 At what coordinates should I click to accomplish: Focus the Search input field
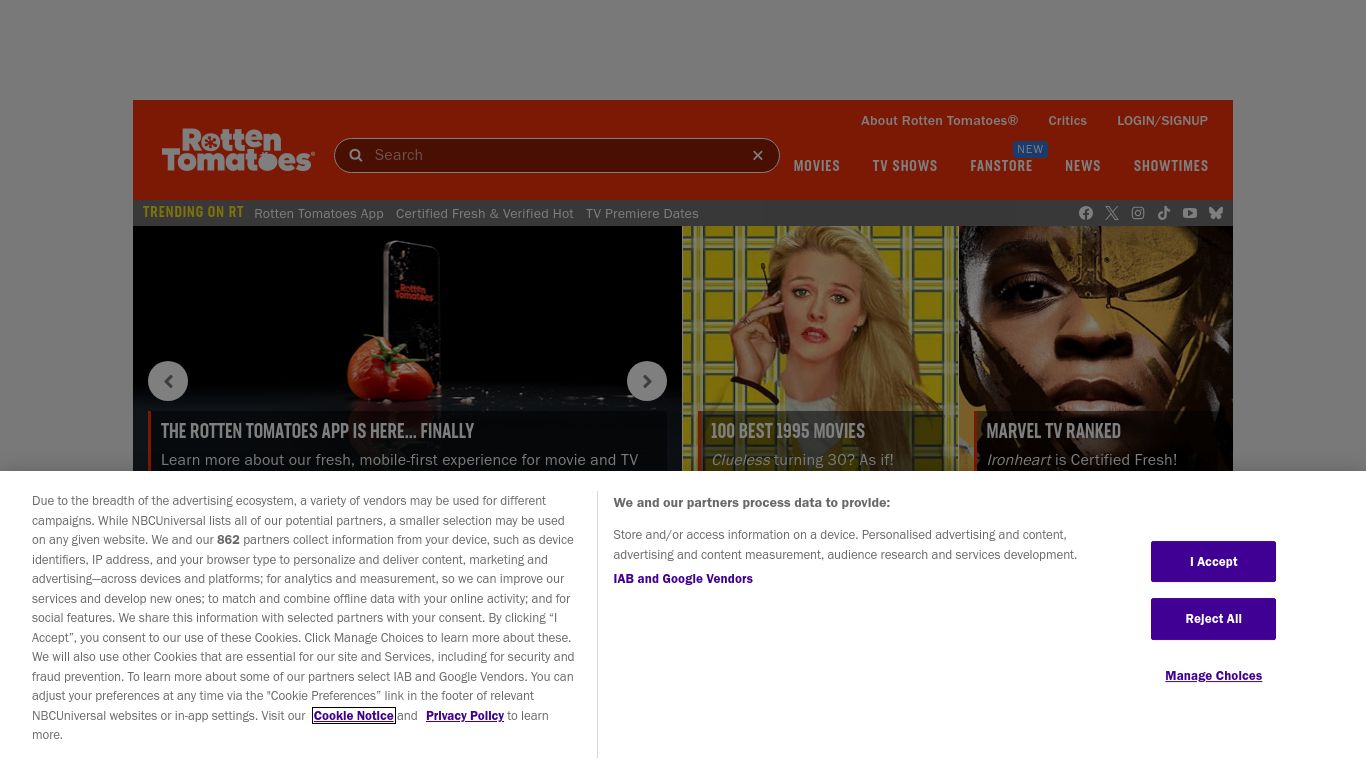(557, 155)
